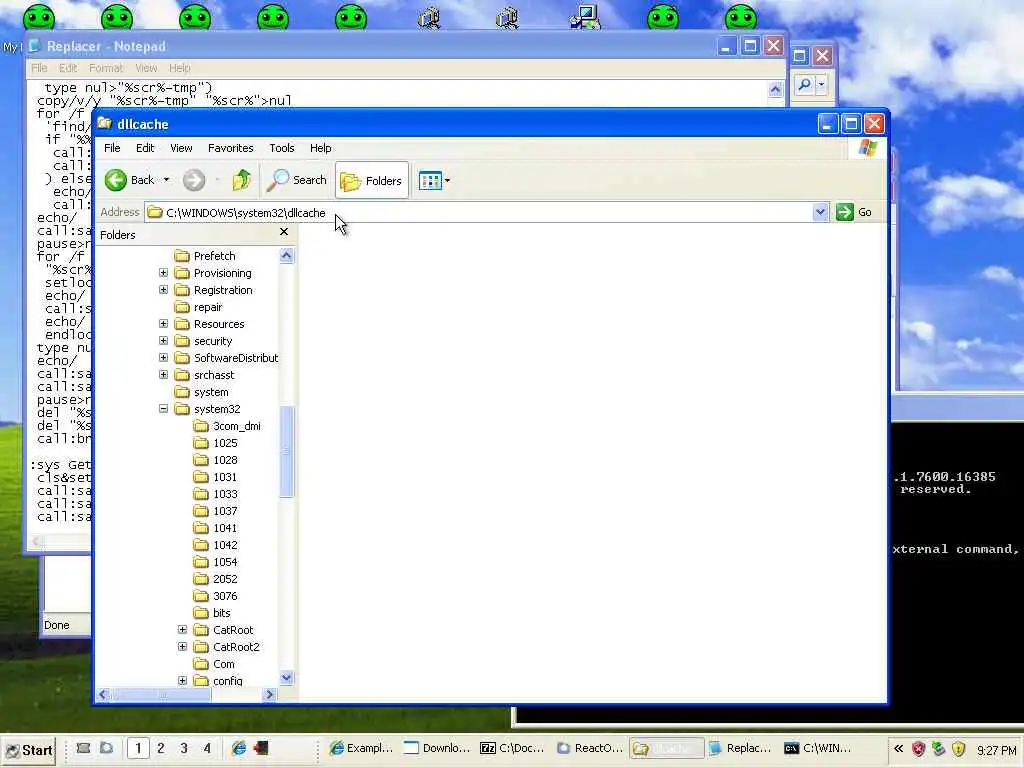
Task: Open the Search pane in Explorer
Action: [296, 180]
